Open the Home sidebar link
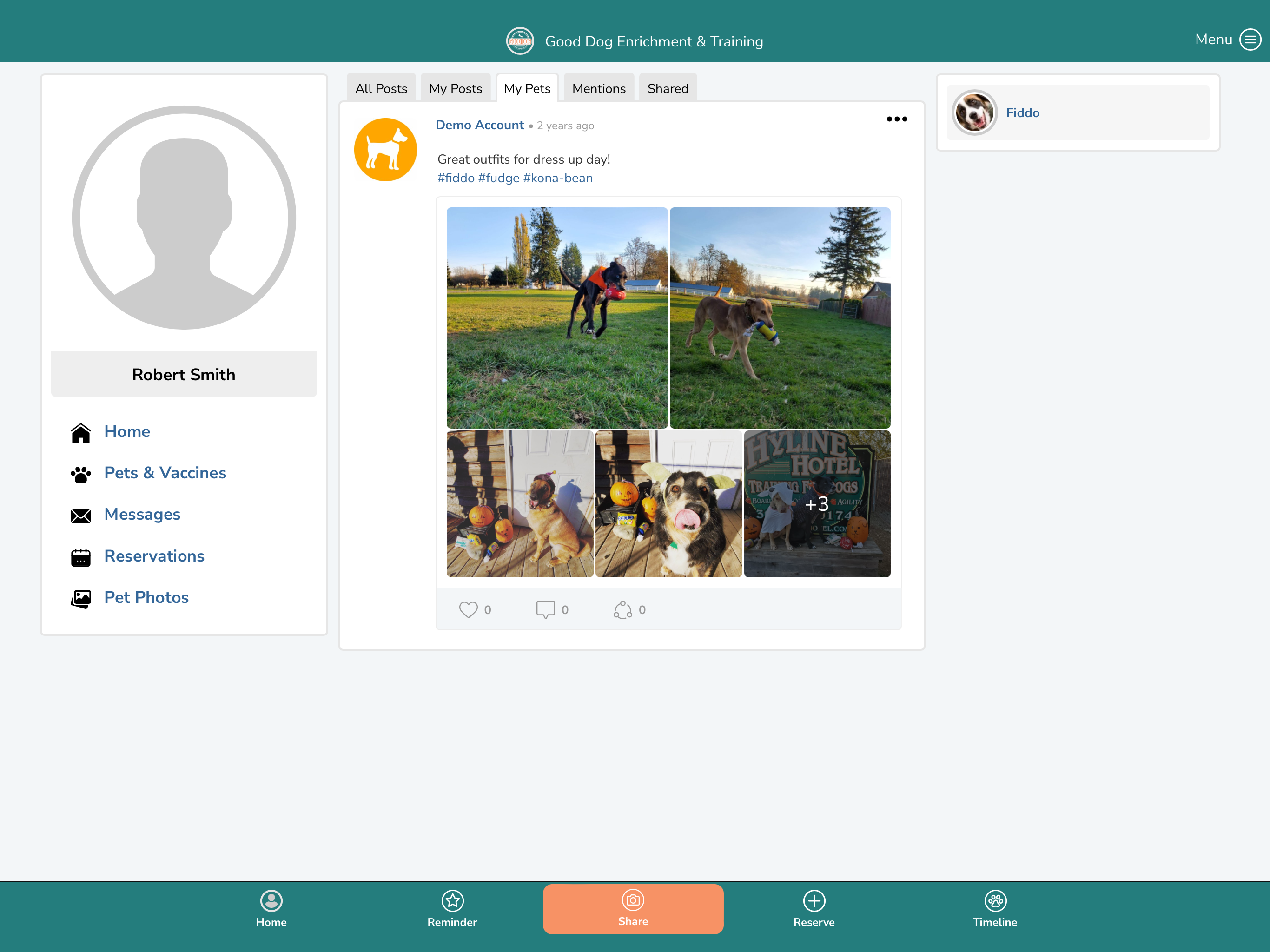Screen dimensions: 1270x952 coord(127,431)
